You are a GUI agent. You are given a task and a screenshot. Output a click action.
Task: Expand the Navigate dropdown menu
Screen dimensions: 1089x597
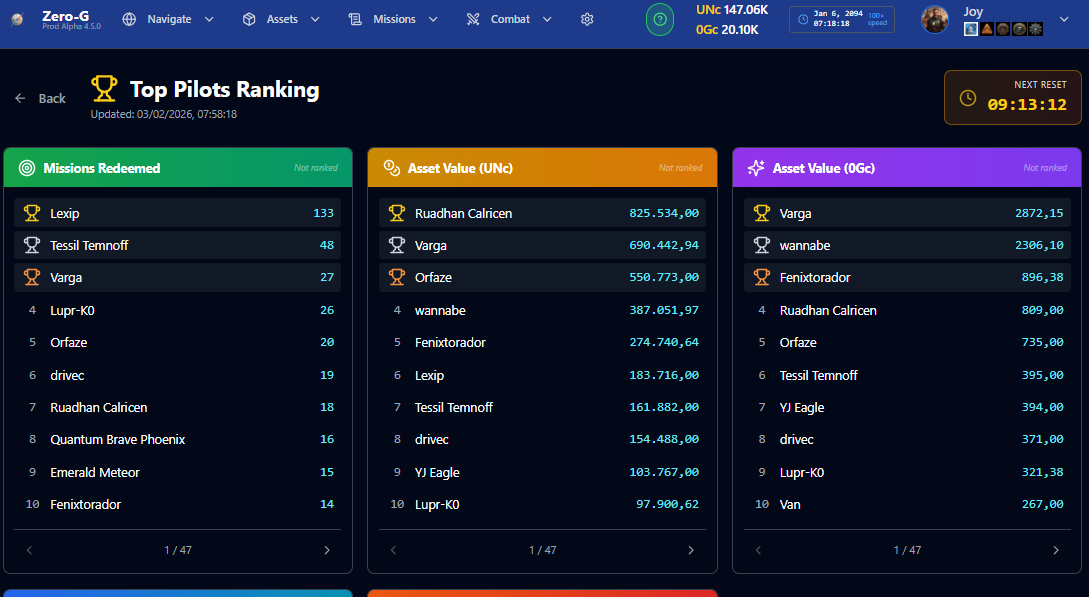coord(168,19)
